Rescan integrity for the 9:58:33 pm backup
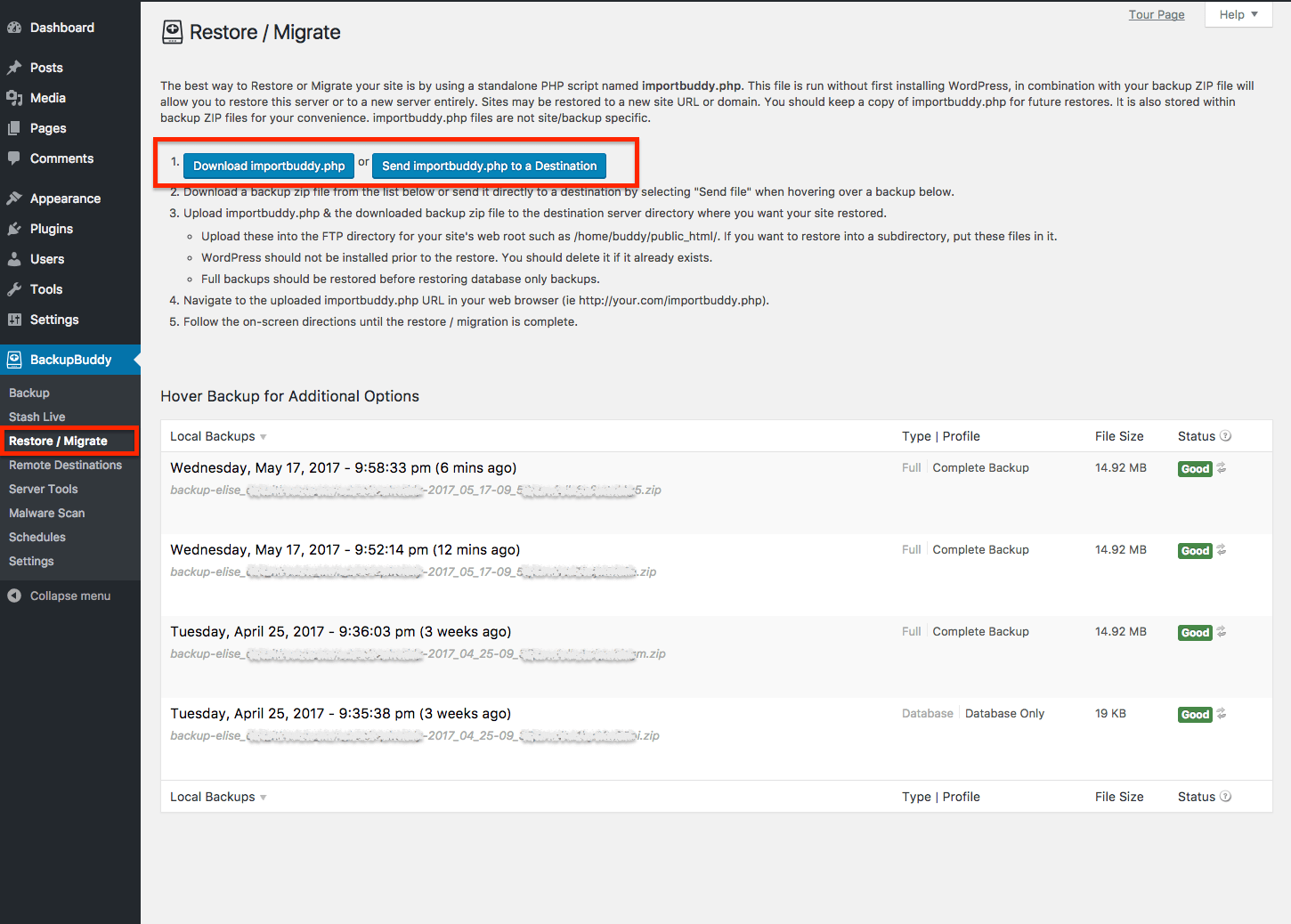 click(x=1222, y=467)
